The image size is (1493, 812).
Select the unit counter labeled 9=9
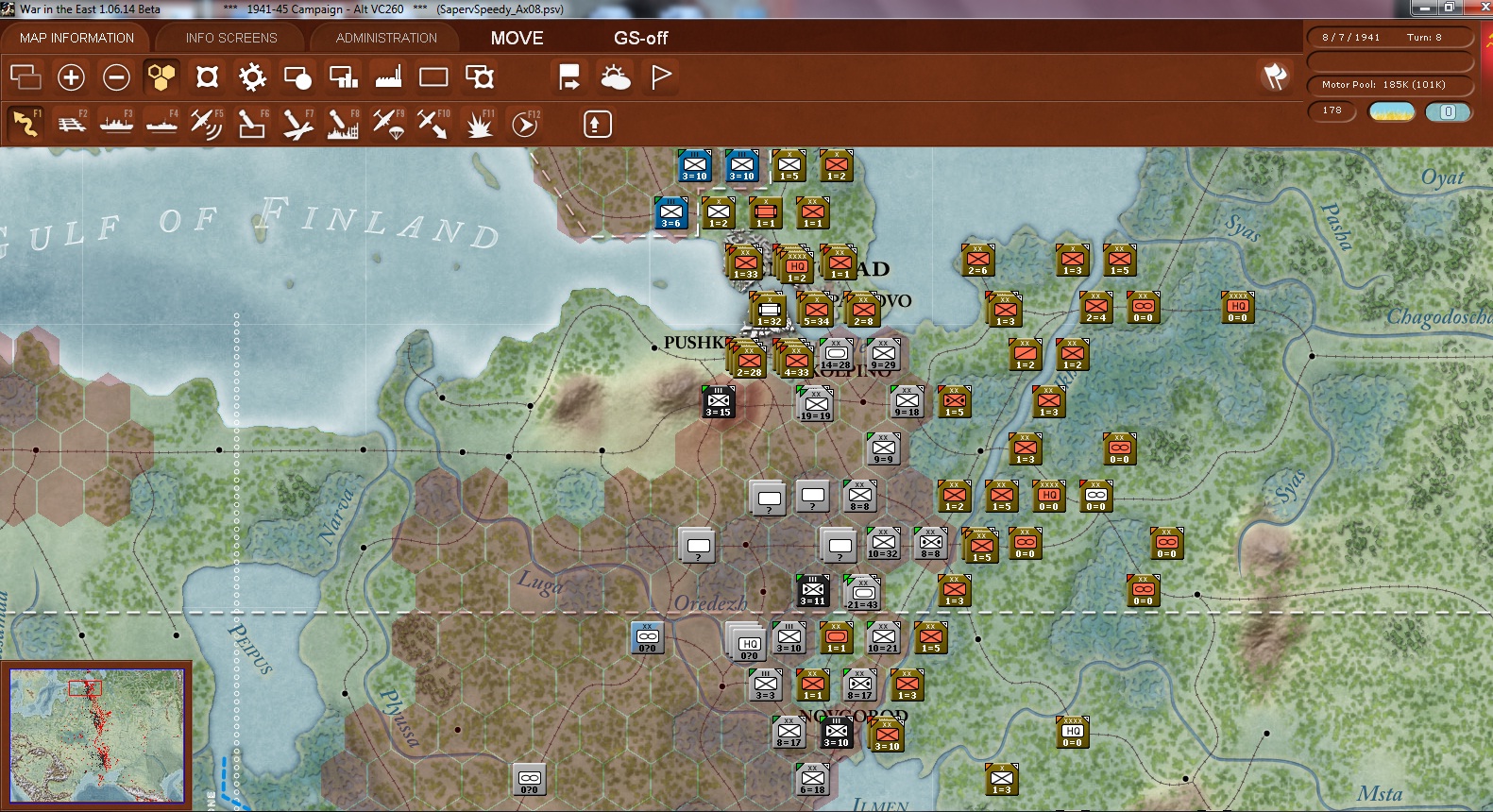(x=883, y=448)
